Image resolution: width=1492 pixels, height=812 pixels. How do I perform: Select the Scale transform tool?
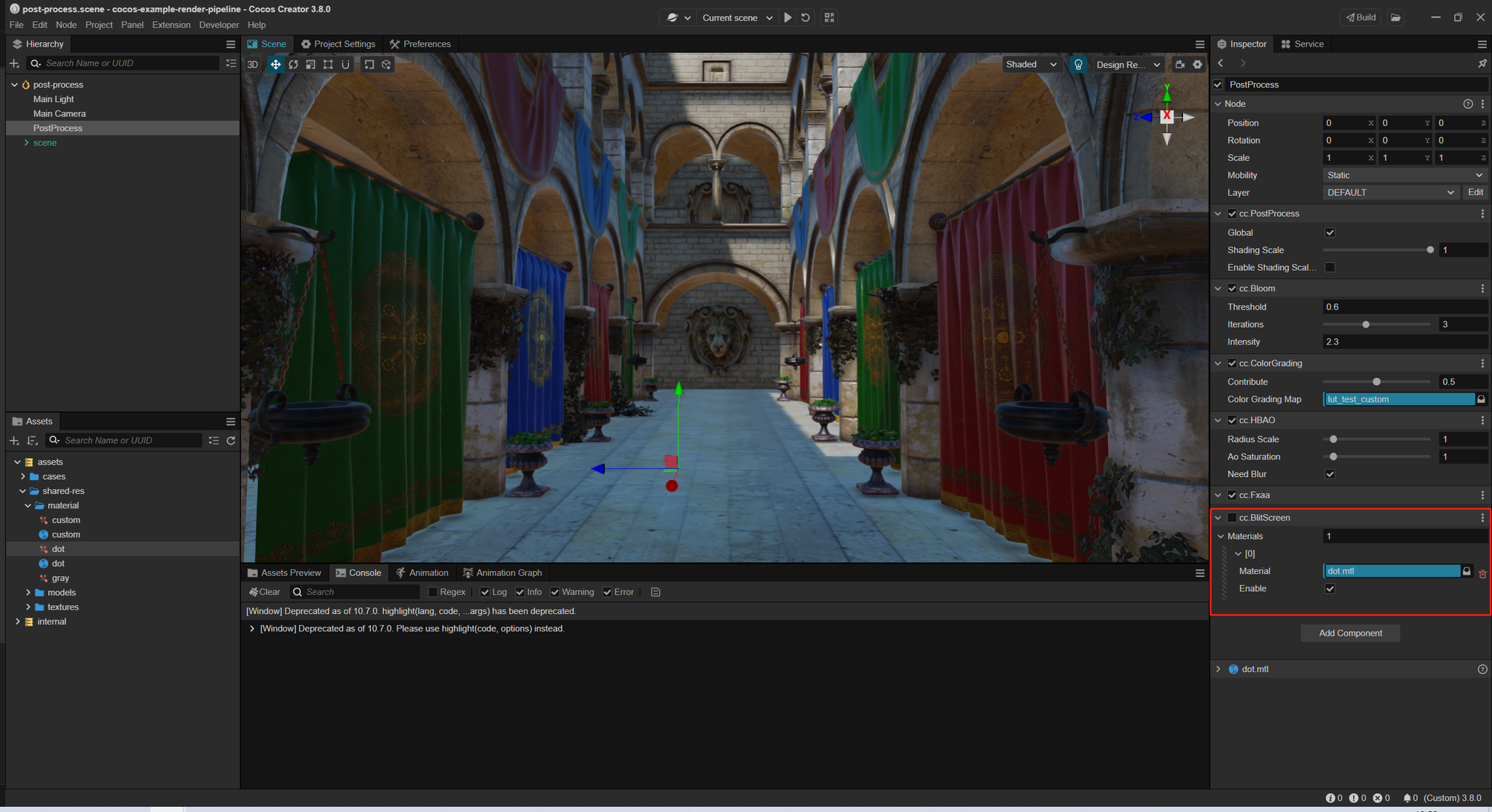(311, 65)
